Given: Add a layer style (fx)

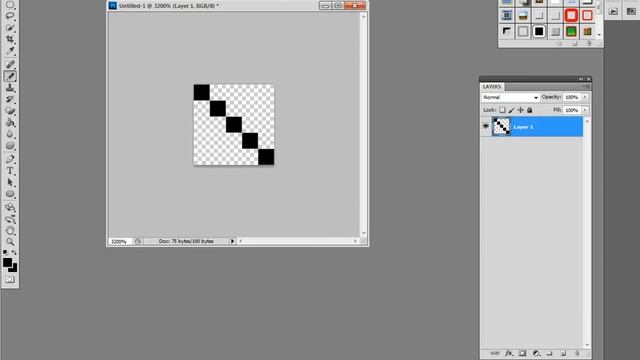Looking at the screenshot, I should (509, 353).
